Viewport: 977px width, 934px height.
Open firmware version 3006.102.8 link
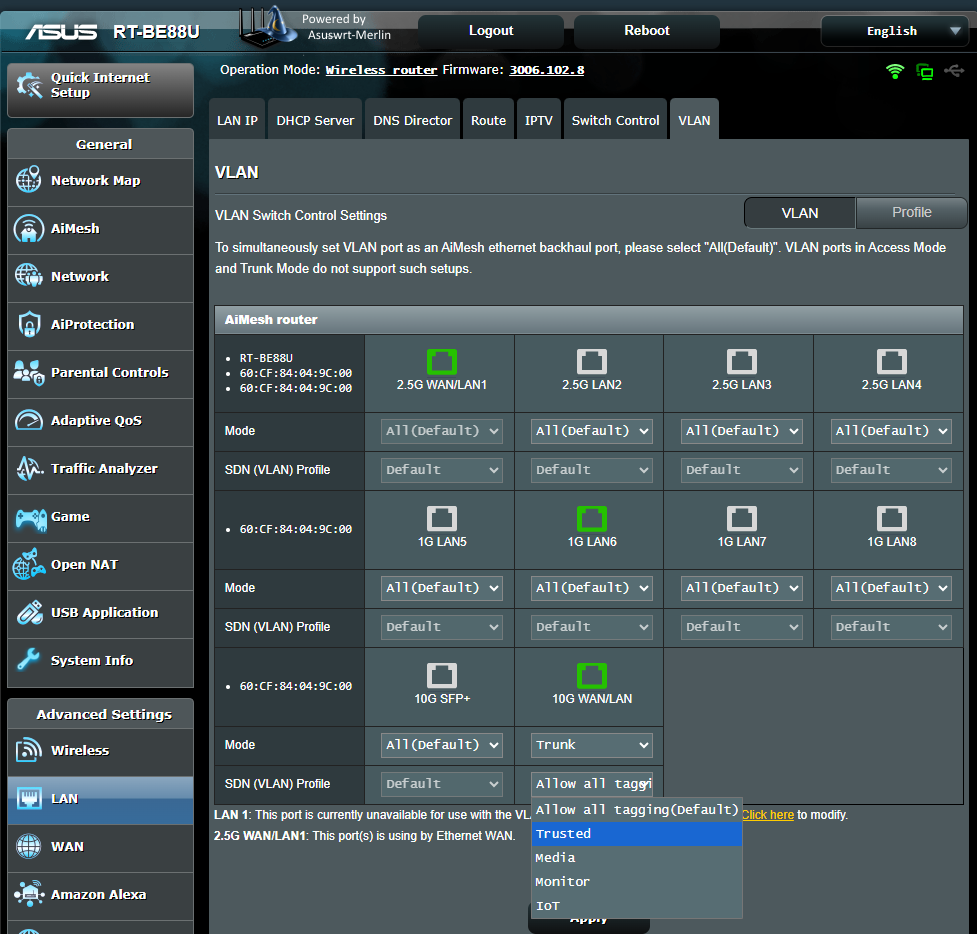click(x=546, y=70)
